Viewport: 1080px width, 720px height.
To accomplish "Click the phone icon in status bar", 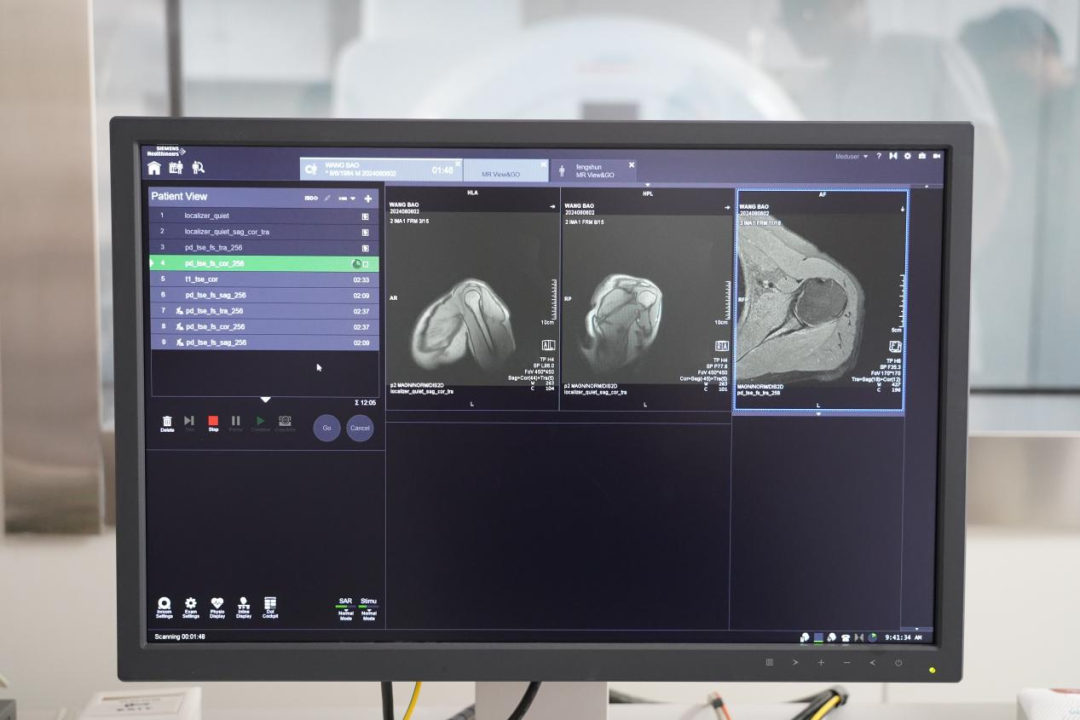I will (x=846, y=638).
